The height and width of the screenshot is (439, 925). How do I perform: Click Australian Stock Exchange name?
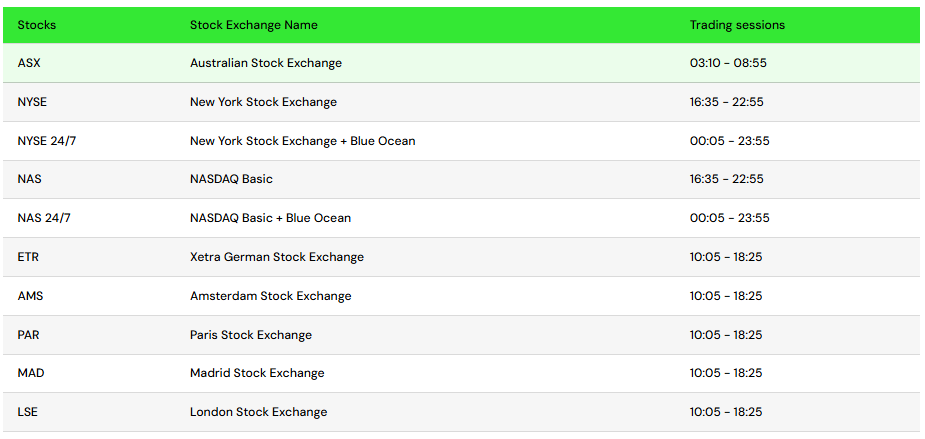click(x=266, y=63)
